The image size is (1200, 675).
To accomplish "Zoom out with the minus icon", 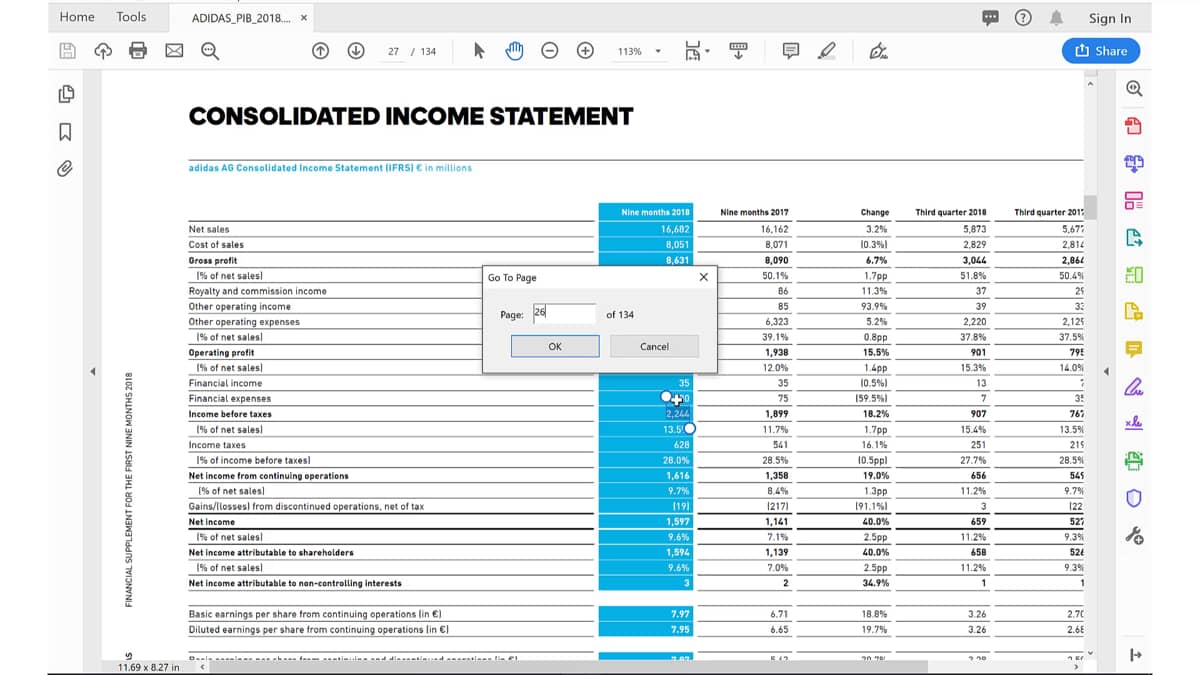I will tap(550, 51).
